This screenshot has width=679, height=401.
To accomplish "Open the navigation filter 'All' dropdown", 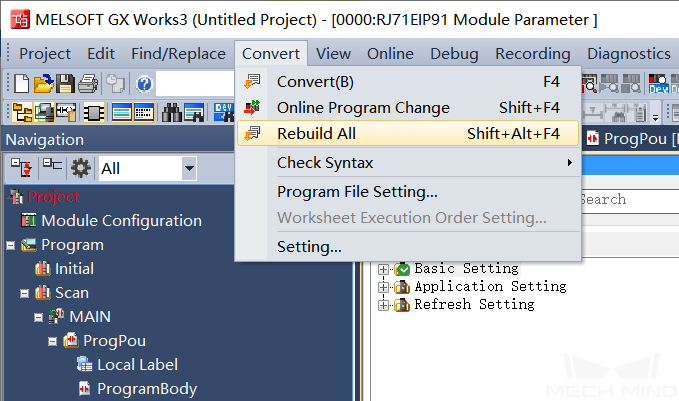I will click(189, 168).
